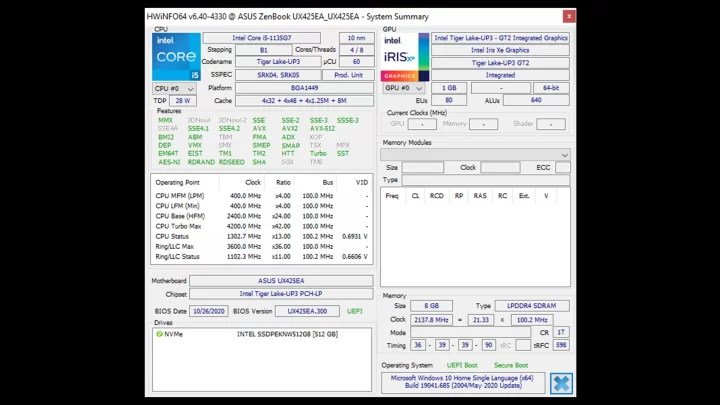Click the Intel Iris Xe graphics logo
Screen dimensions: 720x405
400,56
